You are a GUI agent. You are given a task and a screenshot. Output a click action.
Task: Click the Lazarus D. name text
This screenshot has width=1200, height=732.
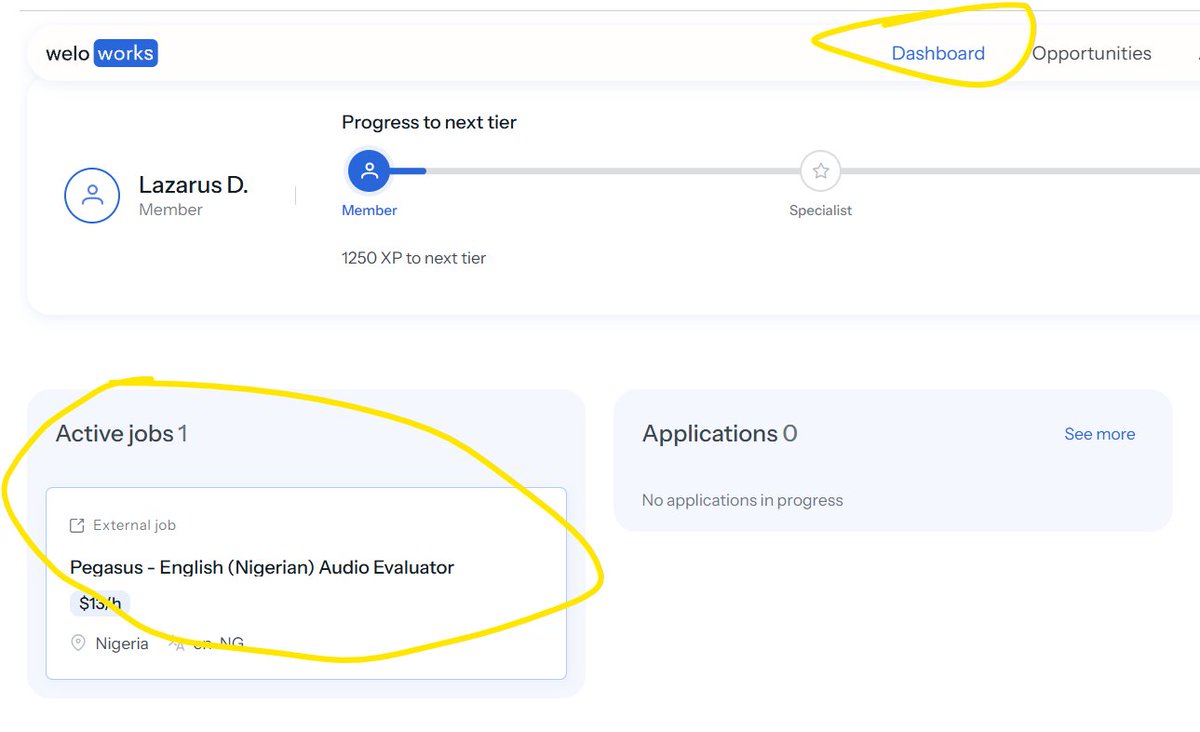(193, 185)
